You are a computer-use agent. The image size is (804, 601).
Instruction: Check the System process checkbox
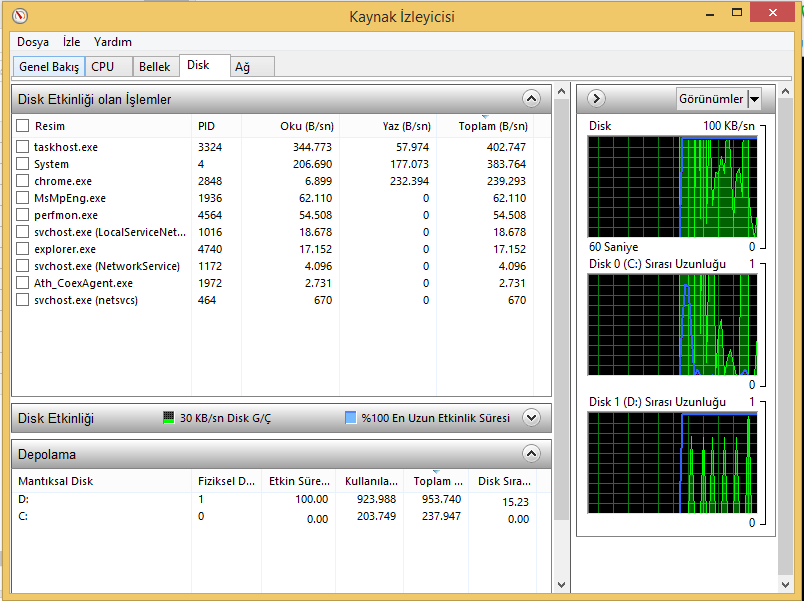[22, 164]
